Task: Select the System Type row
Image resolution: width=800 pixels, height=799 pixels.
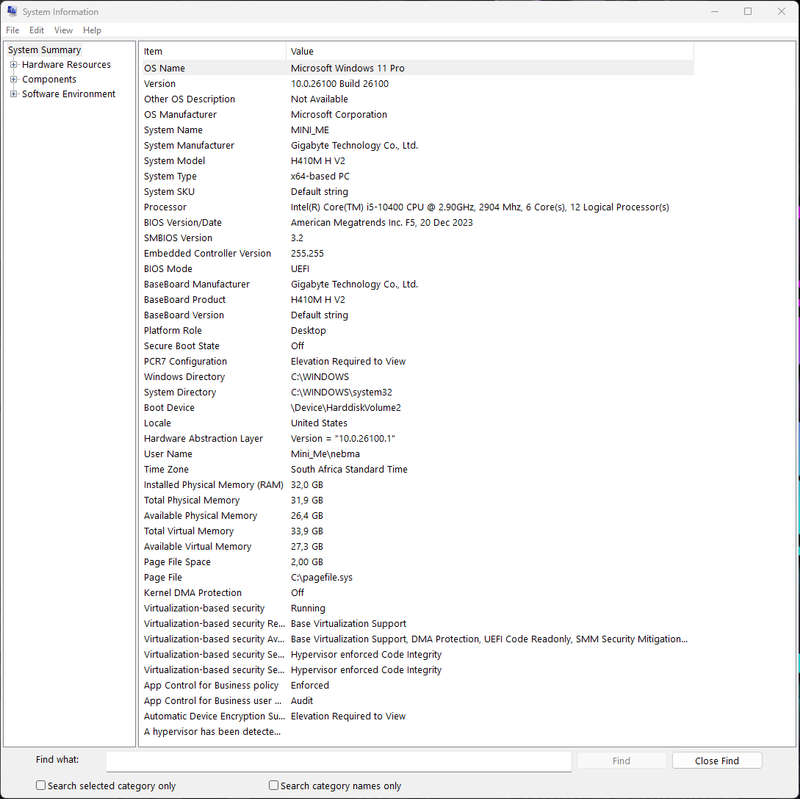Action: click(417, 176)
